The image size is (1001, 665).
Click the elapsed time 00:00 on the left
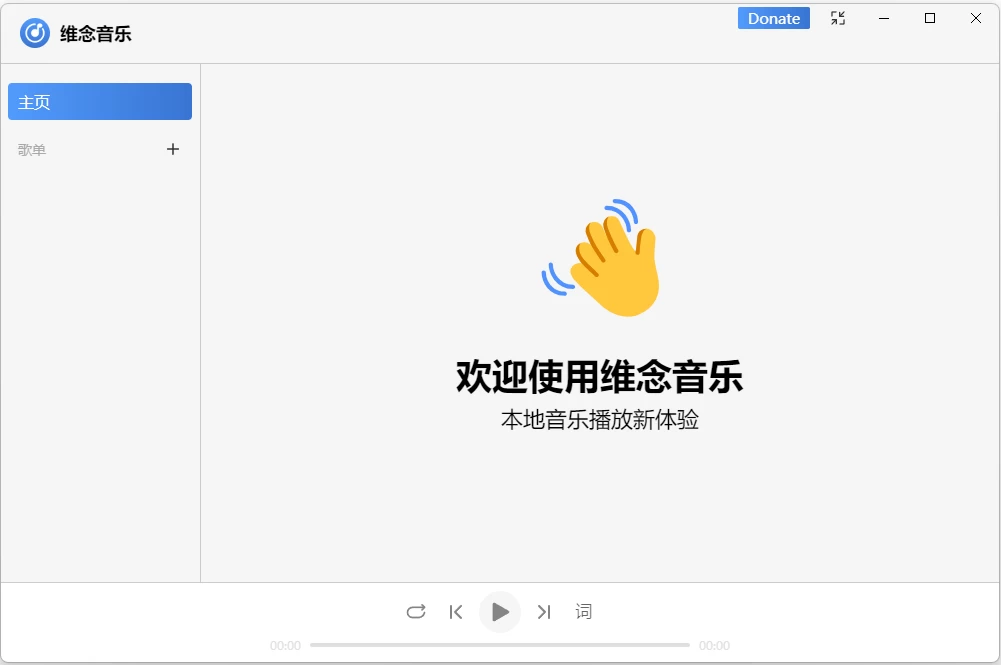285,646
